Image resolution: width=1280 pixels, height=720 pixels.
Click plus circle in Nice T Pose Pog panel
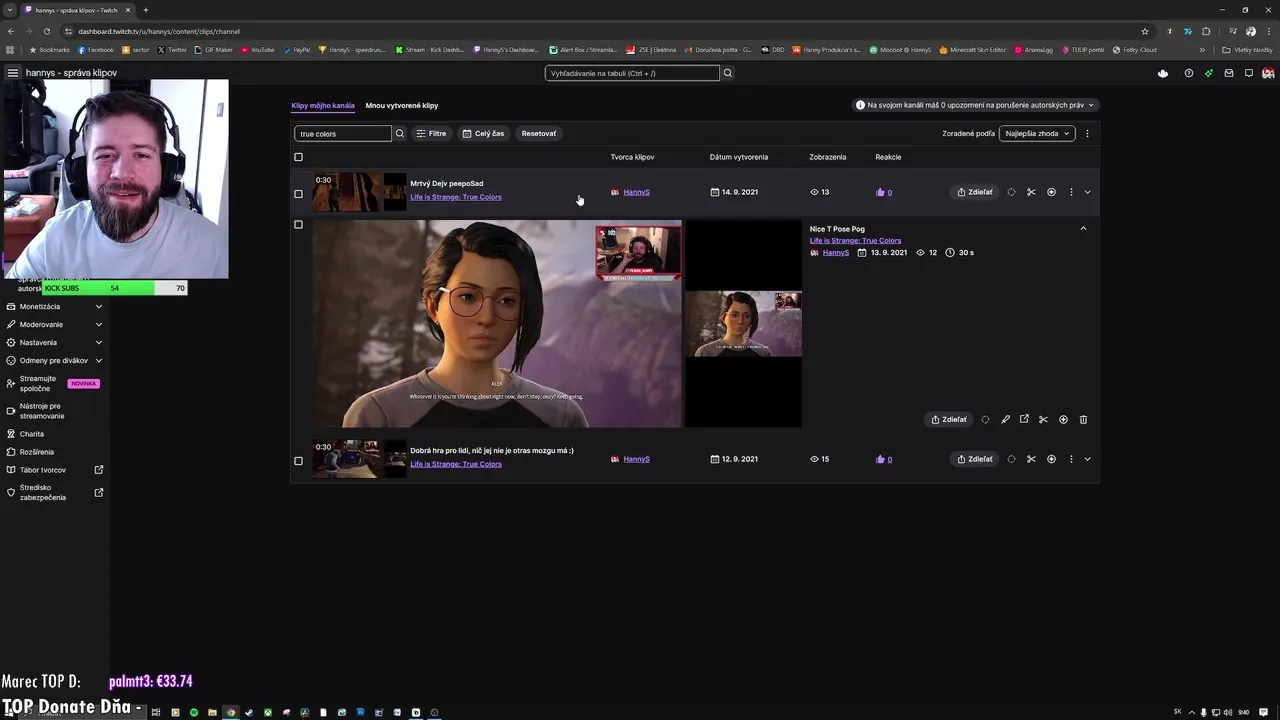point(1063,420)
